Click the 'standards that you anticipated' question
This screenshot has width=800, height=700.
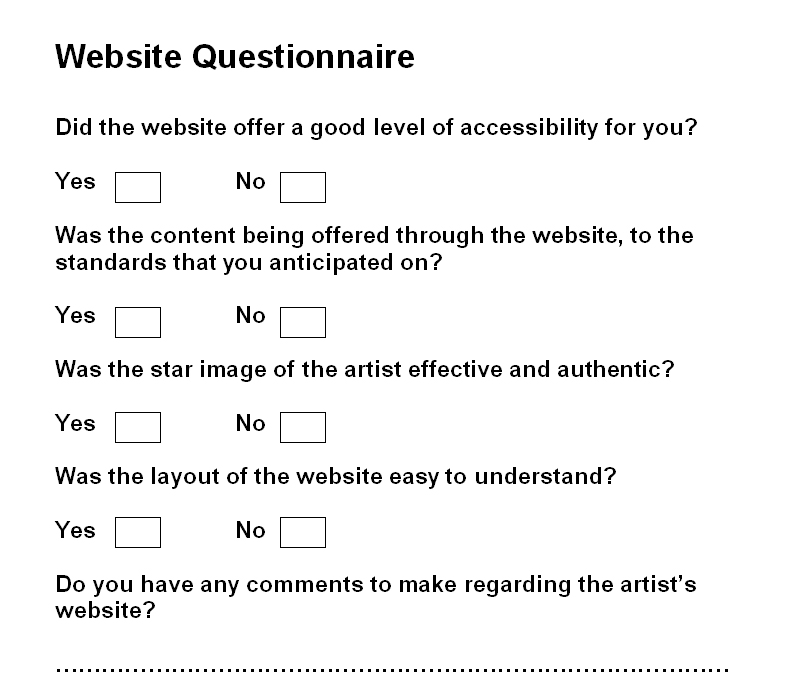point(374,249)
